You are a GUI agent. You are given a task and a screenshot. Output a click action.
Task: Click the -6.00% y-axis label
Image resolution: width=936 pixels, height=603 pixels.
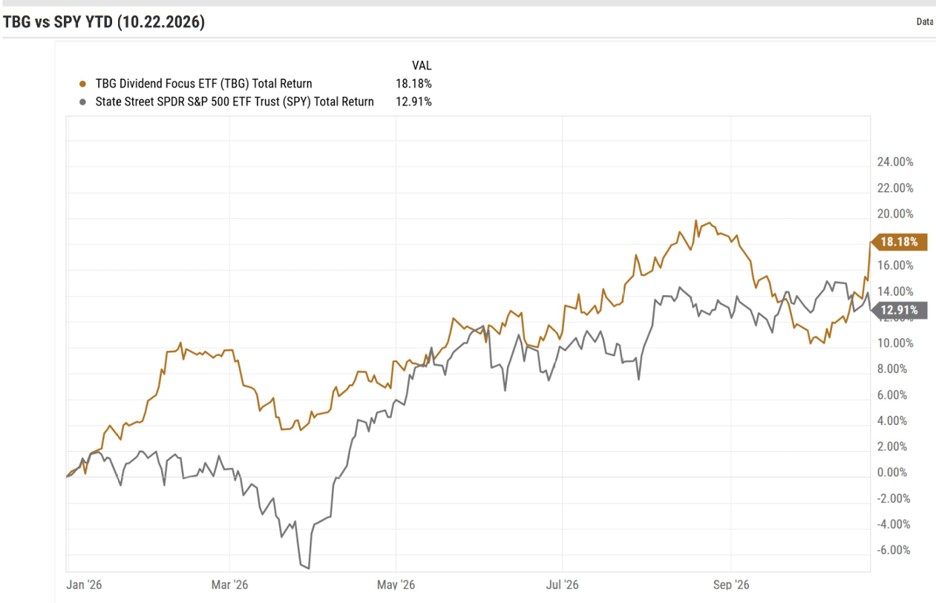(x=893, y=550)
